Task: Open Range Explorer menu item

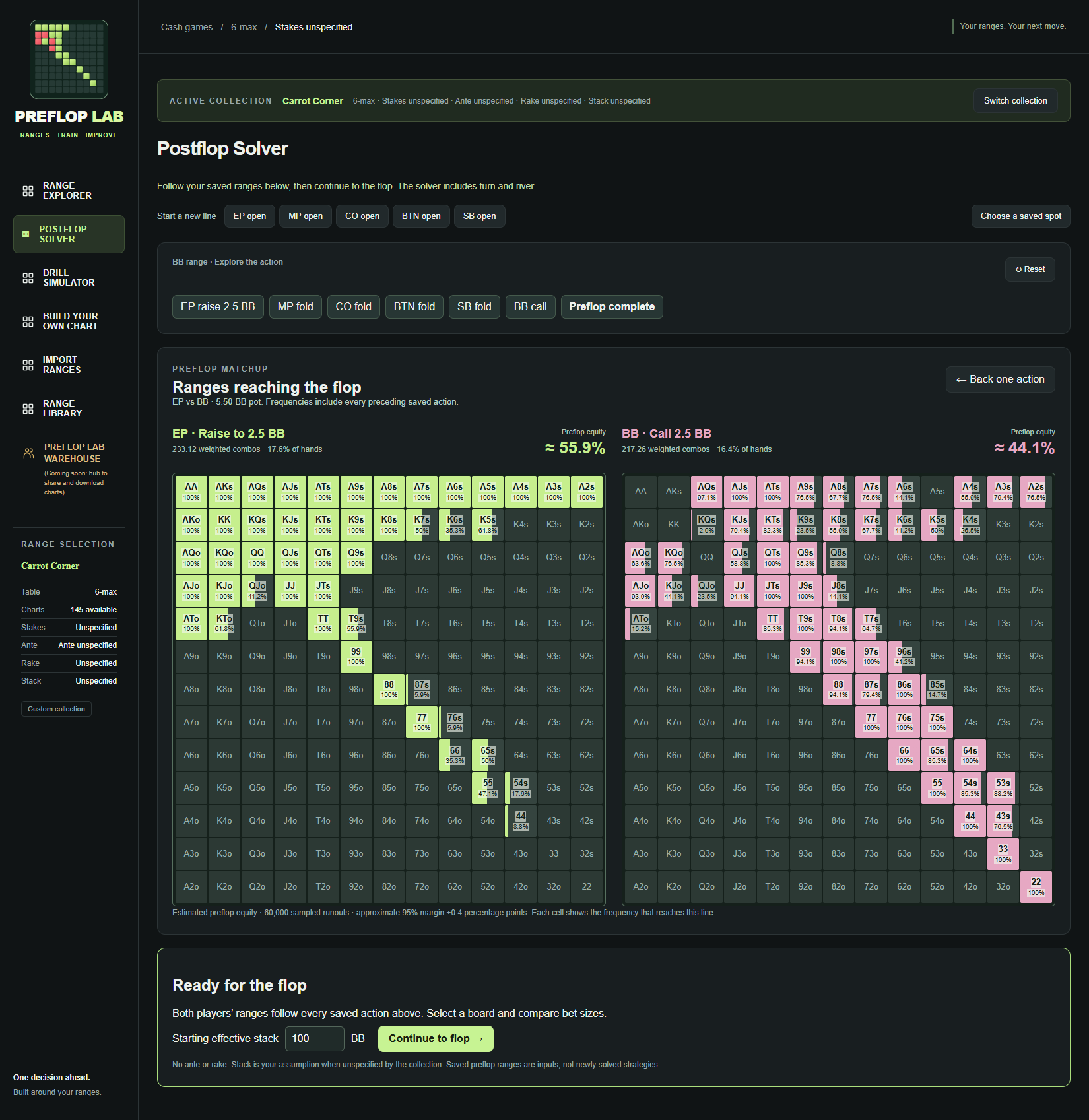Action: [69, 191]
